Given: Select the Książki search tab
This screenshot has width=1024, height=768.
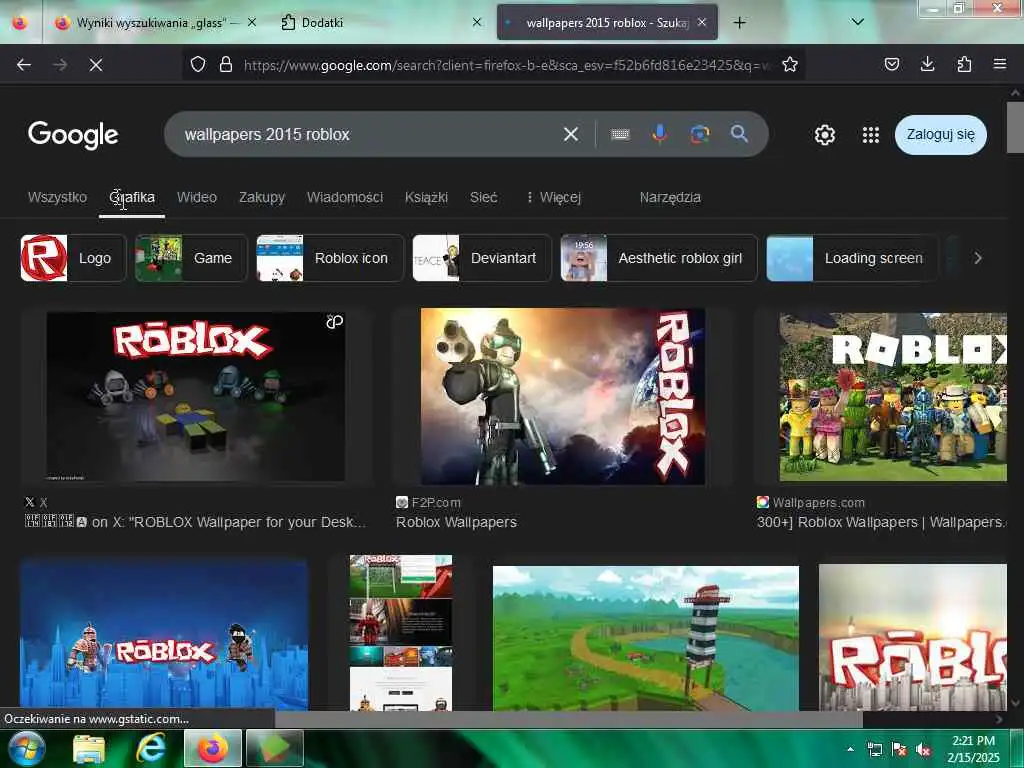Looking at the screenshot, I should (x=426, y=197).
